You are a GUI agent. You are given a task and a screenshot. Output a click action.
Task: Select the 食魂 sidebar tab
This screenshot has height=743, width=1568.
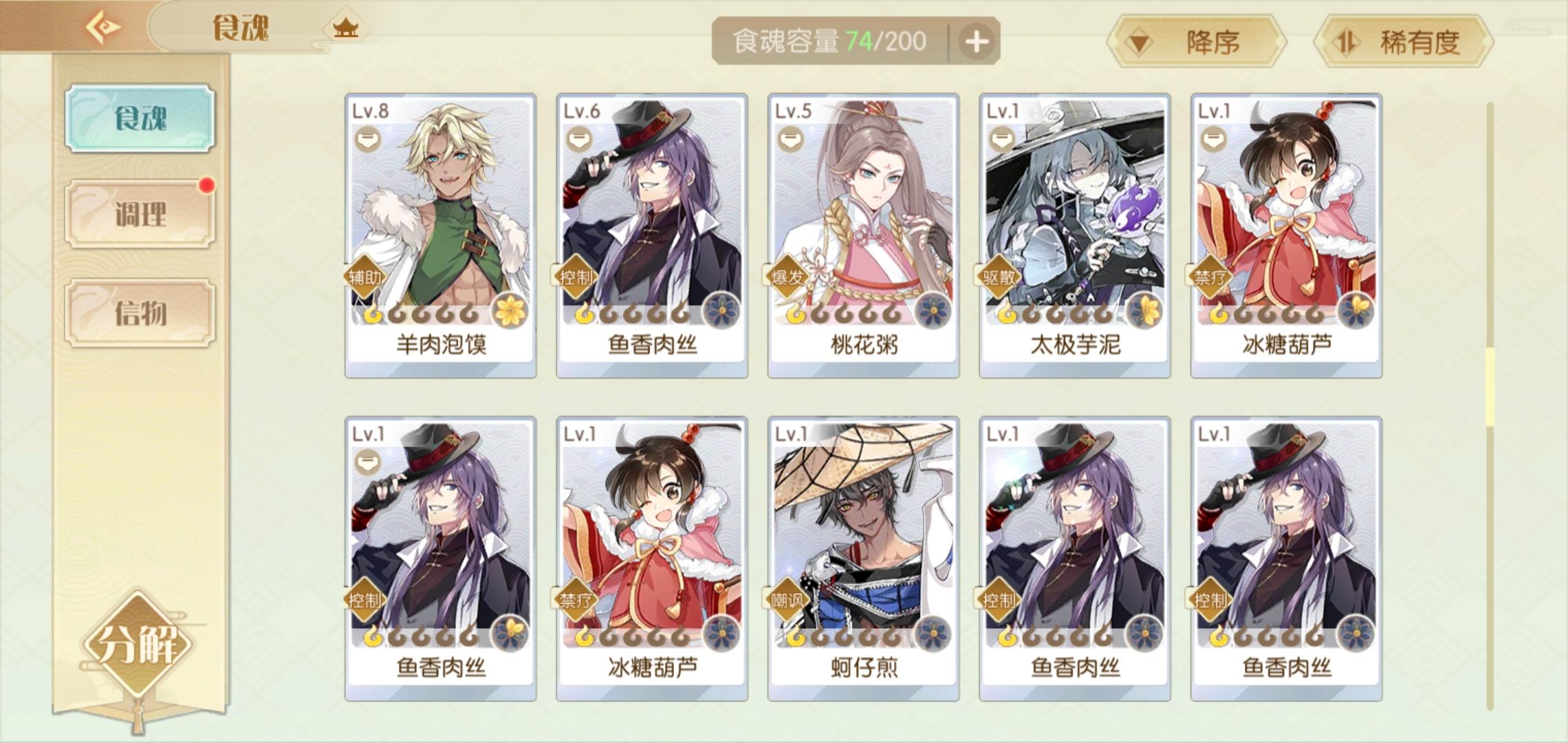pos(140,118)
